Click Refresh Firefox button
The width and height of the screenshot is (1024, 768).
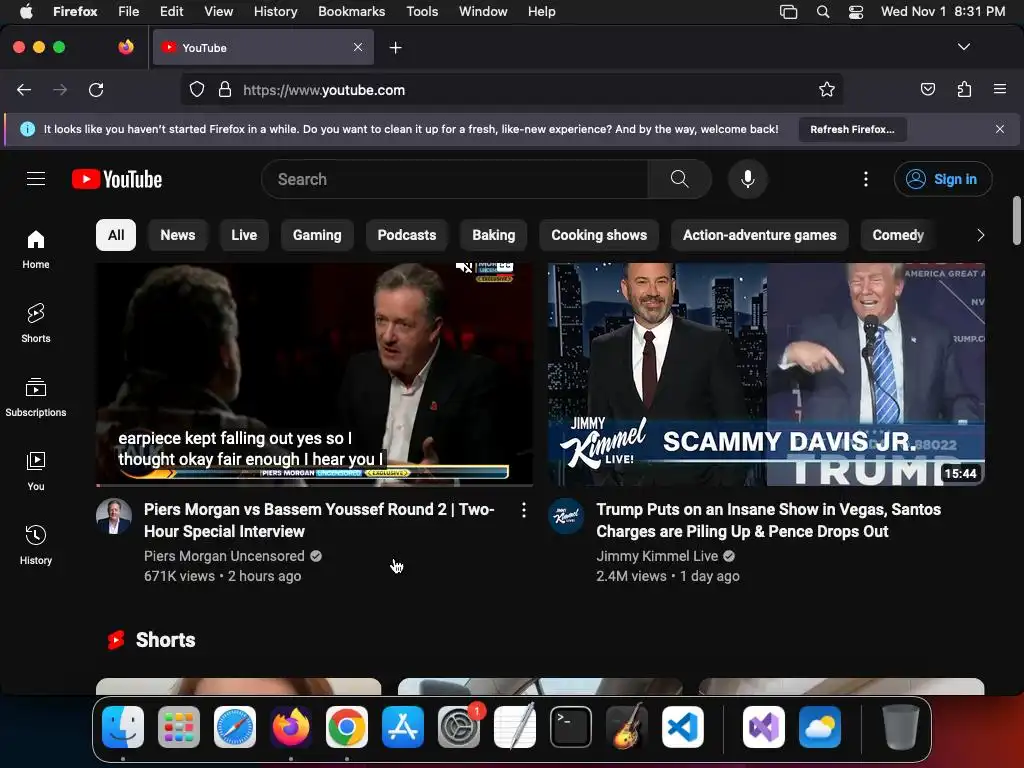pos(852,129)
